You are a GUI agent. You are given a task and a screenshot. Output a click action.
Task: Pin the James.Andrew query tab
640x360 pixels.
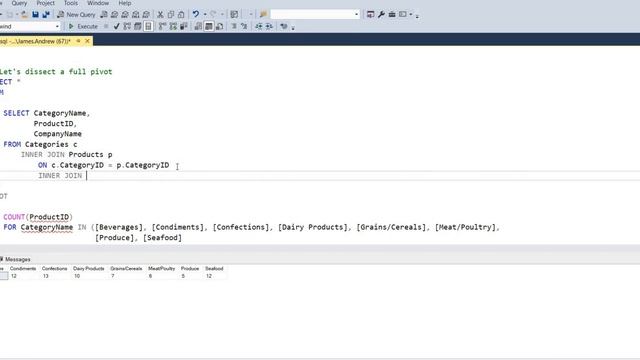coord(78,41)
